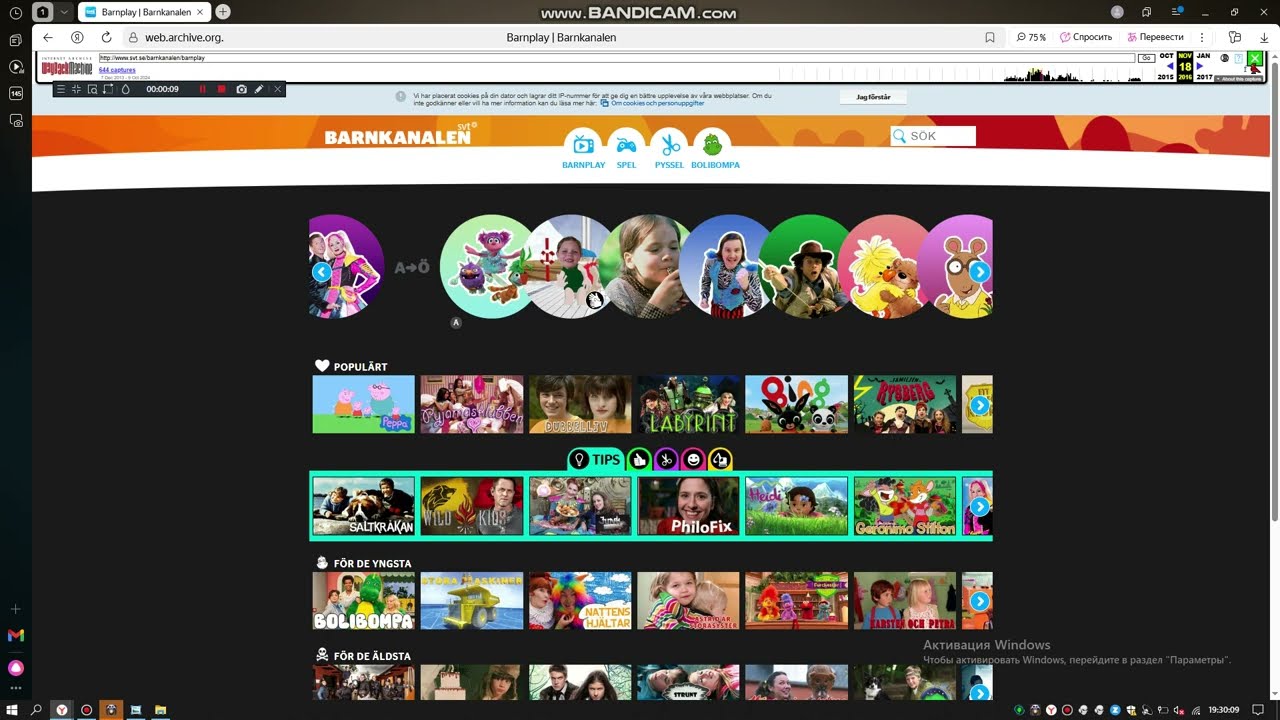Expand About this capture in Wayback bar
Screen dimensions: 1280x720
pyautogui.click(x=1238, y=78)
